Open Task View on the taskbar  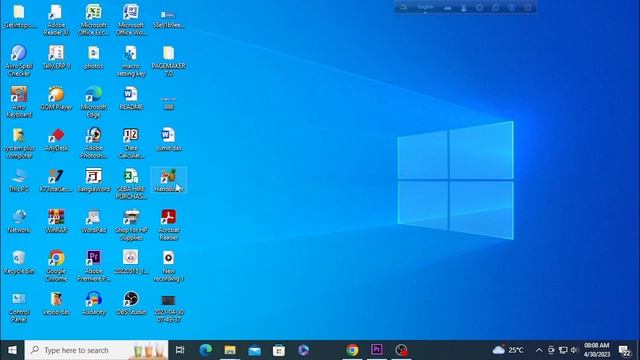[180, 350]
